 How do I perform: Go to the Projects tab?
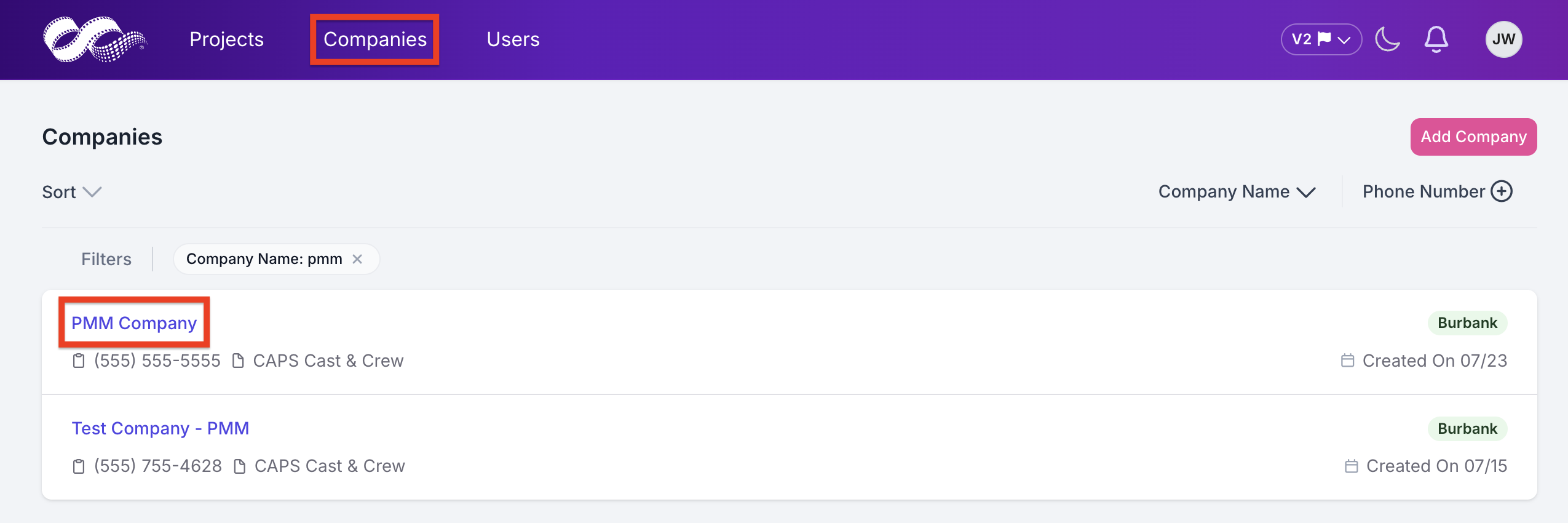click(x=226, y=39)
